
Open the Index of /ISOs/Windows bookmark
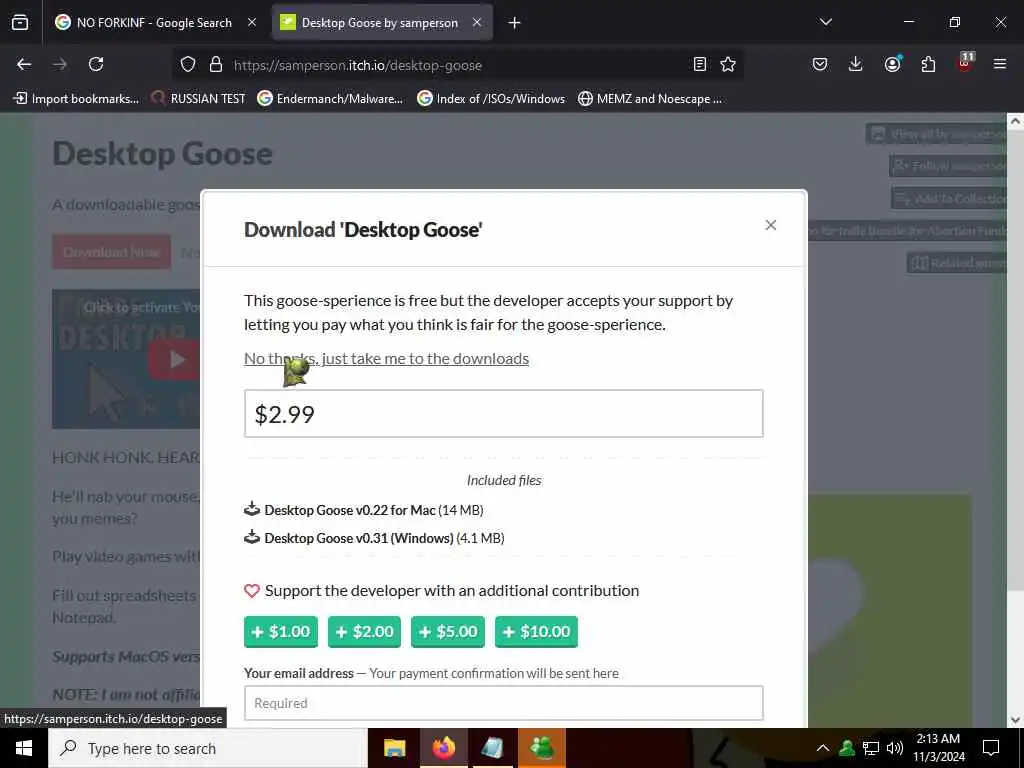tap(491, 99)
